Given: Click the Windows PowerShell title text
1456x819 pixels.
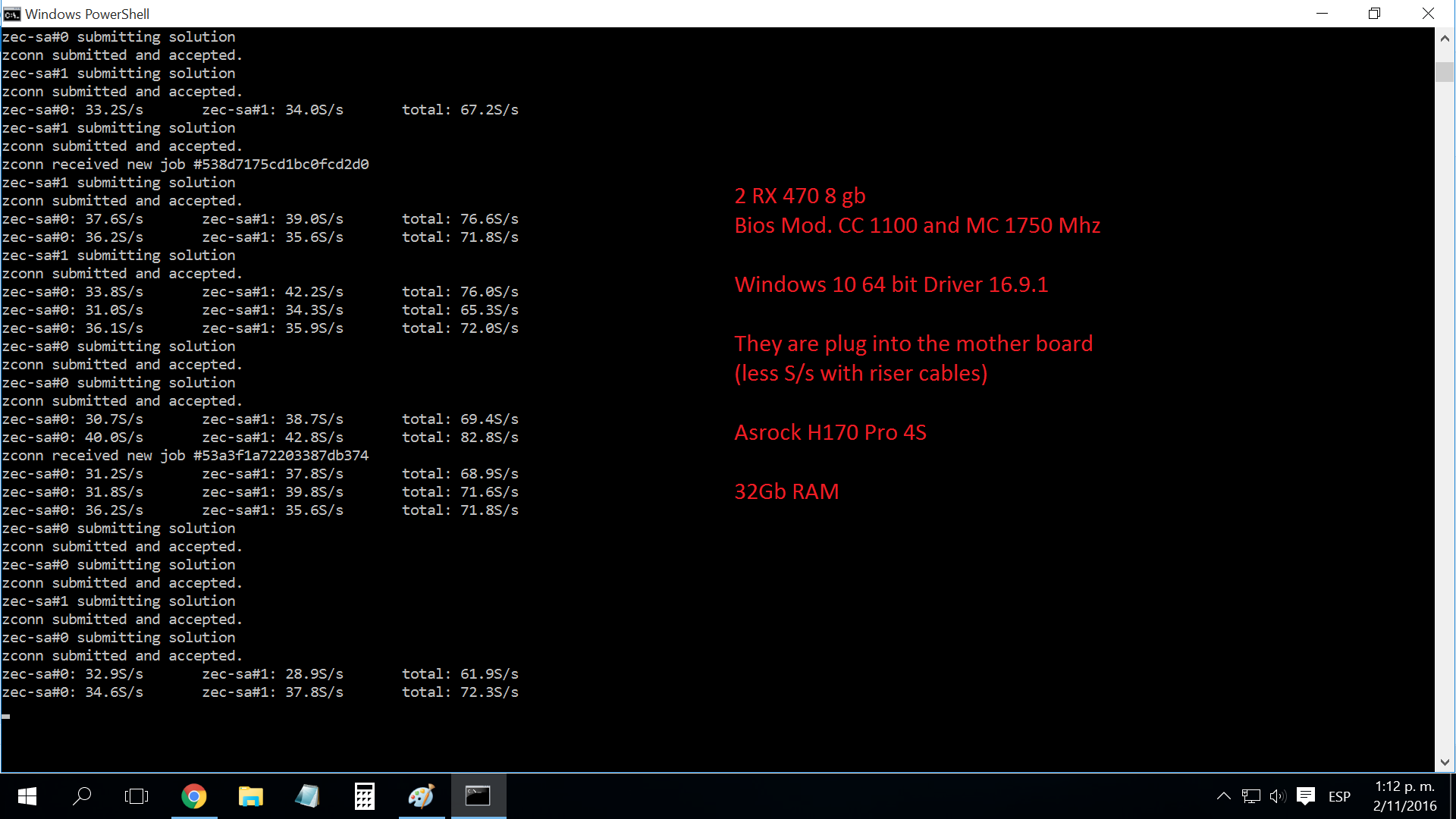Looking at the screenshot, I should click(x=87, y=14).
